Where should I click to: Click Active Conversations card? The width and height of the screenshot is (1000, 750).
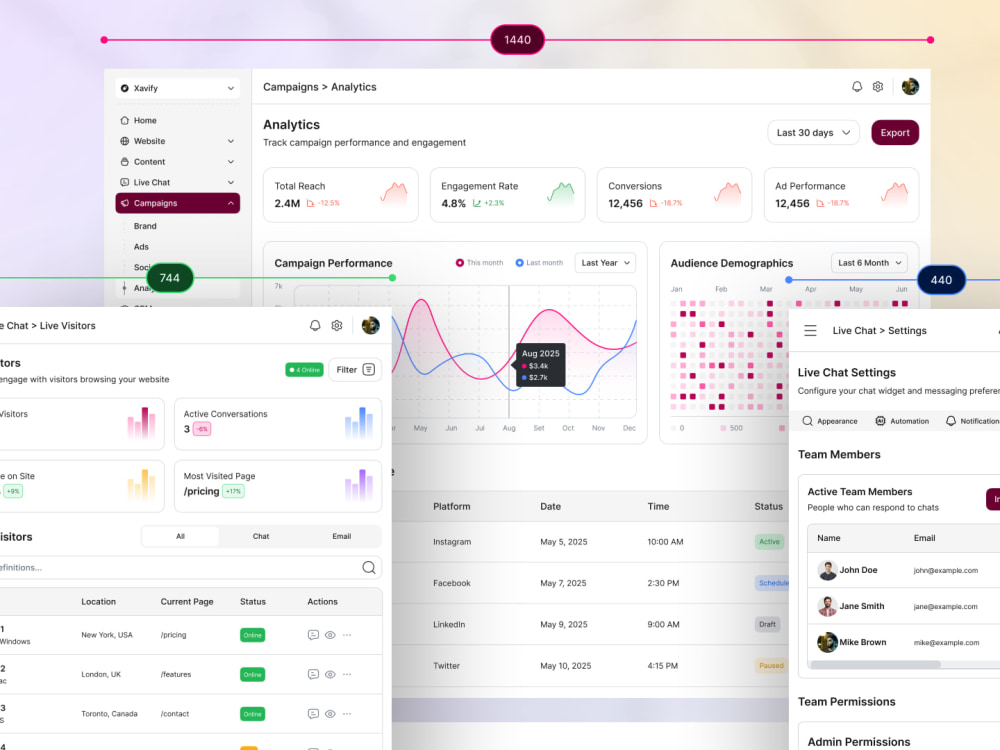coord(278,424)
